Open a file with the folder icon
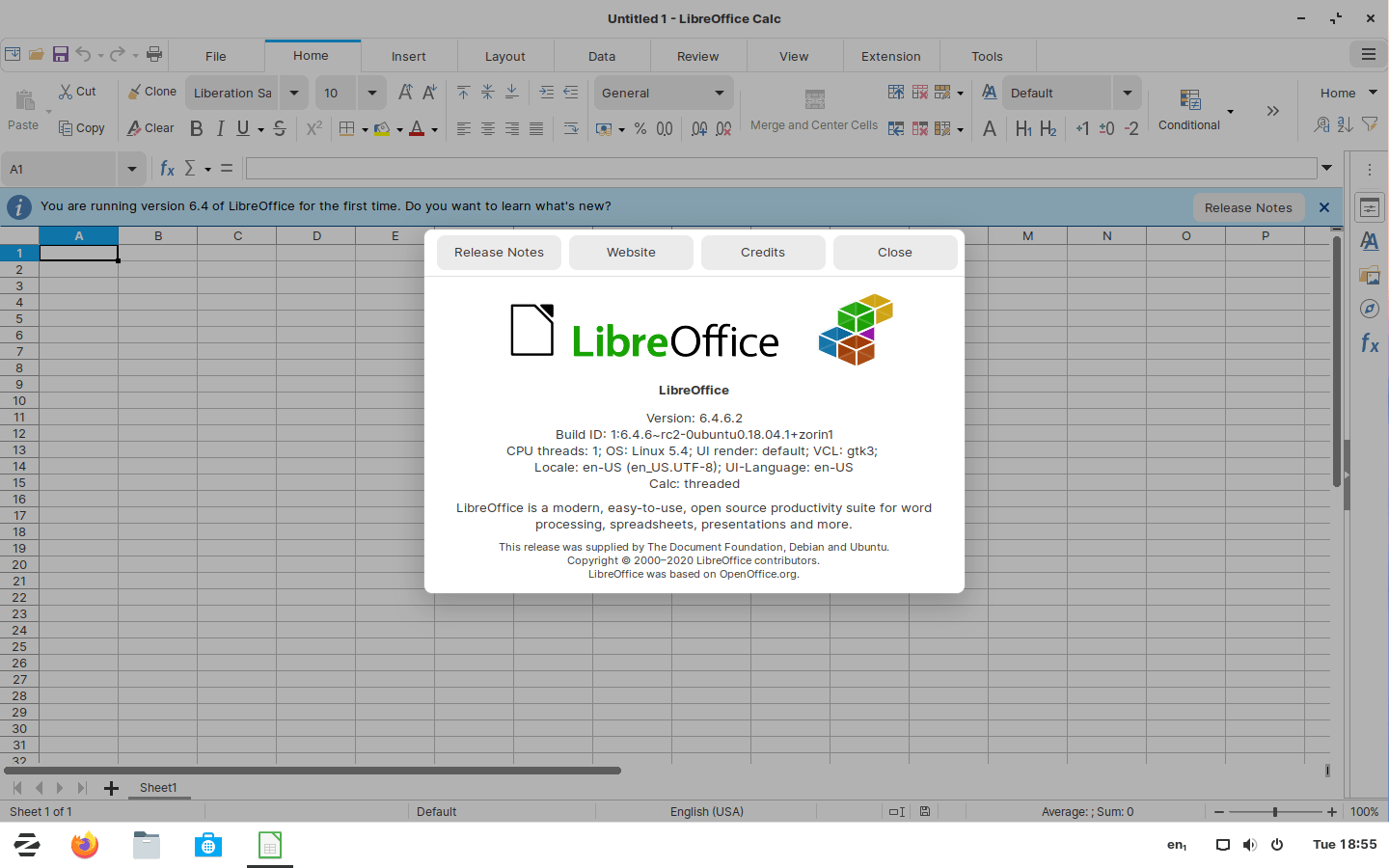The width and height of the screenshot is (1389, 868). [36, 54]
